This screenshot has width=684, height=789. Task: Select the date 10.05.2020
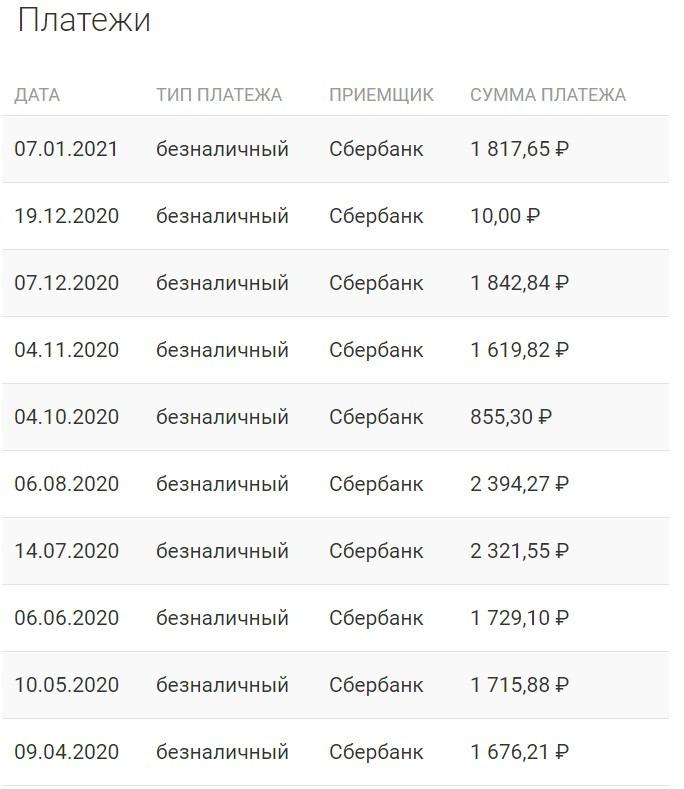(x=66, y=684)
